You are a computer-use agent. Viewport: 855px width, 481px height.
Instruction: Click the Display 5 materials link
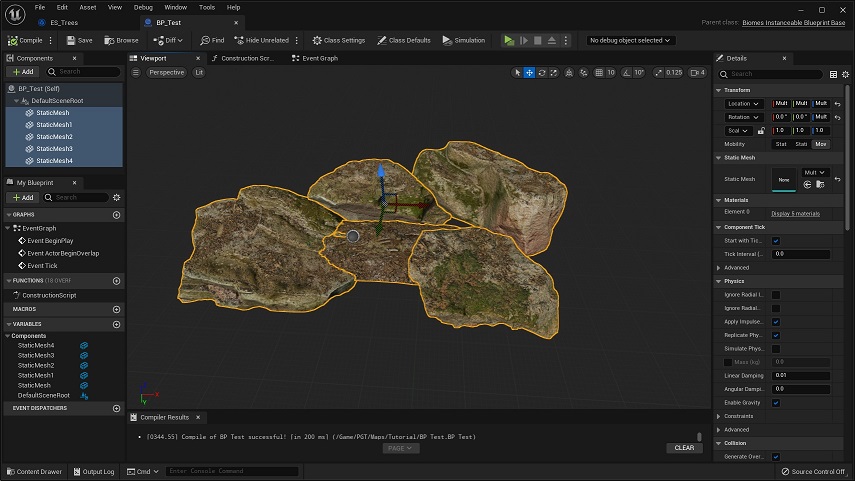(795, 213)
